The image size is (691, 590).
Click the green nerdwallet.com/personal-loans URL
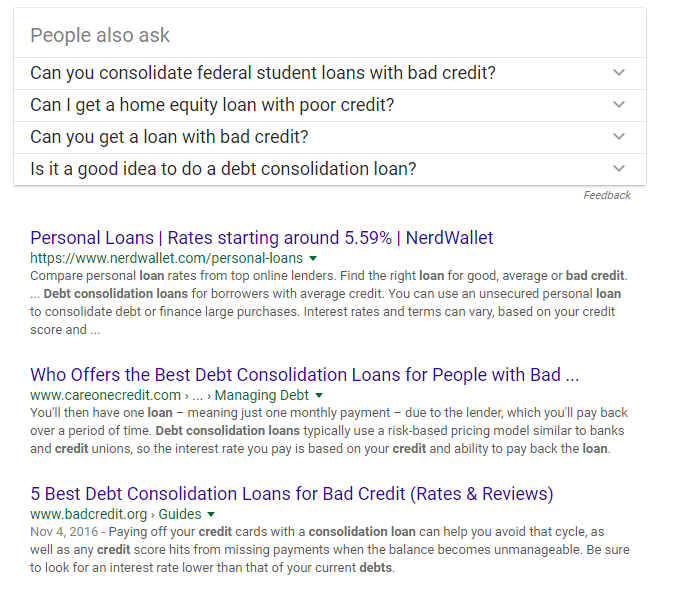point(167,258)
